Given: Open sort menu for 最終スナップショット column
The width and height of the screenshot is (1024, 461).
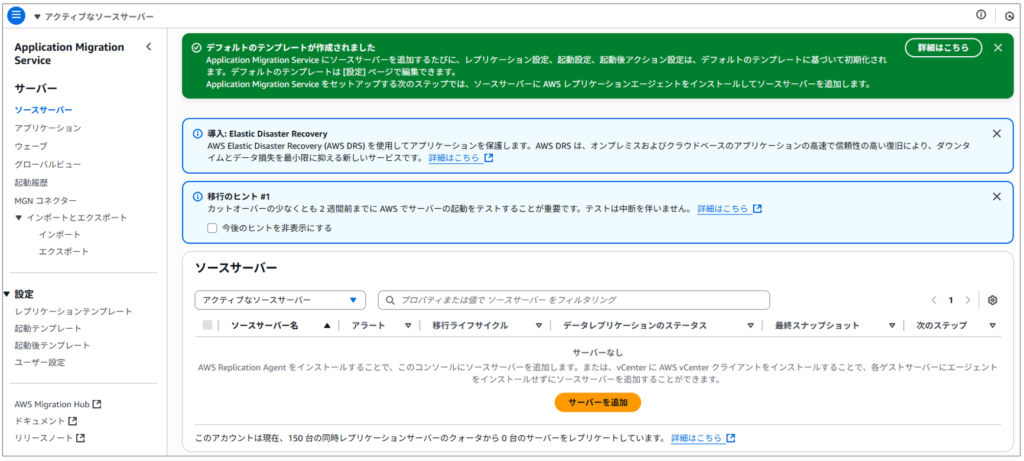Looking at the screenshot, I should 891,325.
